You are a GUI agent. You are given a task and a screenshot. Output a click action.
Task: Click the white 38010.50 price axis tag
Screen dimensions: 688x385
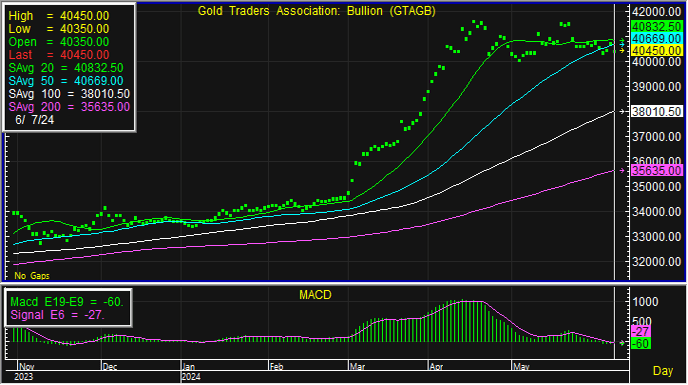pyautogui.click(x=656, y=112)
